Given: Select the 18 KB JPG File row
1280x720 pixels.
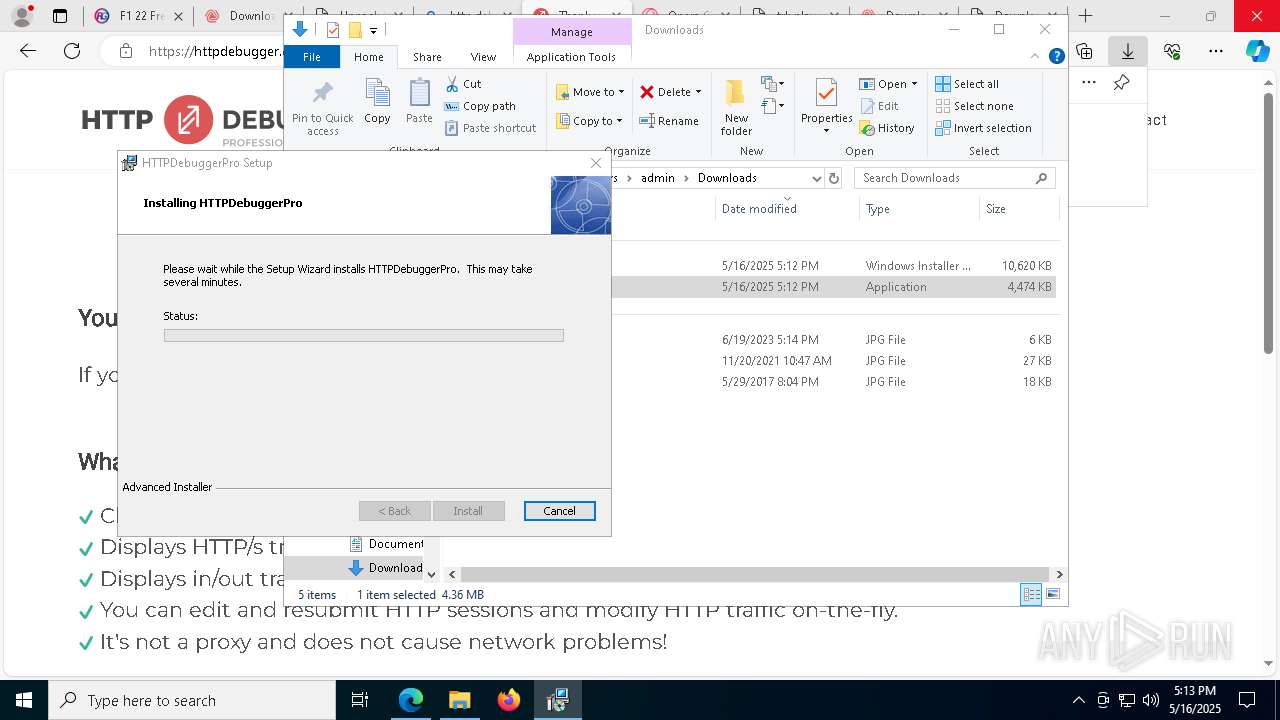Looking at the screenshot, I should click(833, 382).
